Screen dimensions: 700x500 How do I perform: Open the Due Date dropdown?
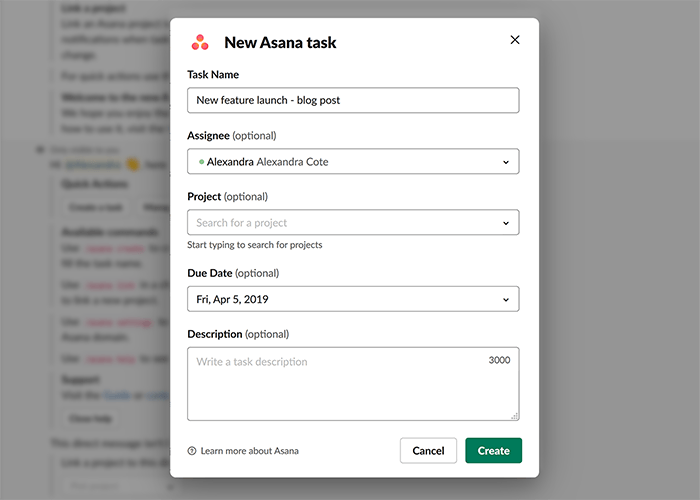pyautogui.click(x=353, y=299)
